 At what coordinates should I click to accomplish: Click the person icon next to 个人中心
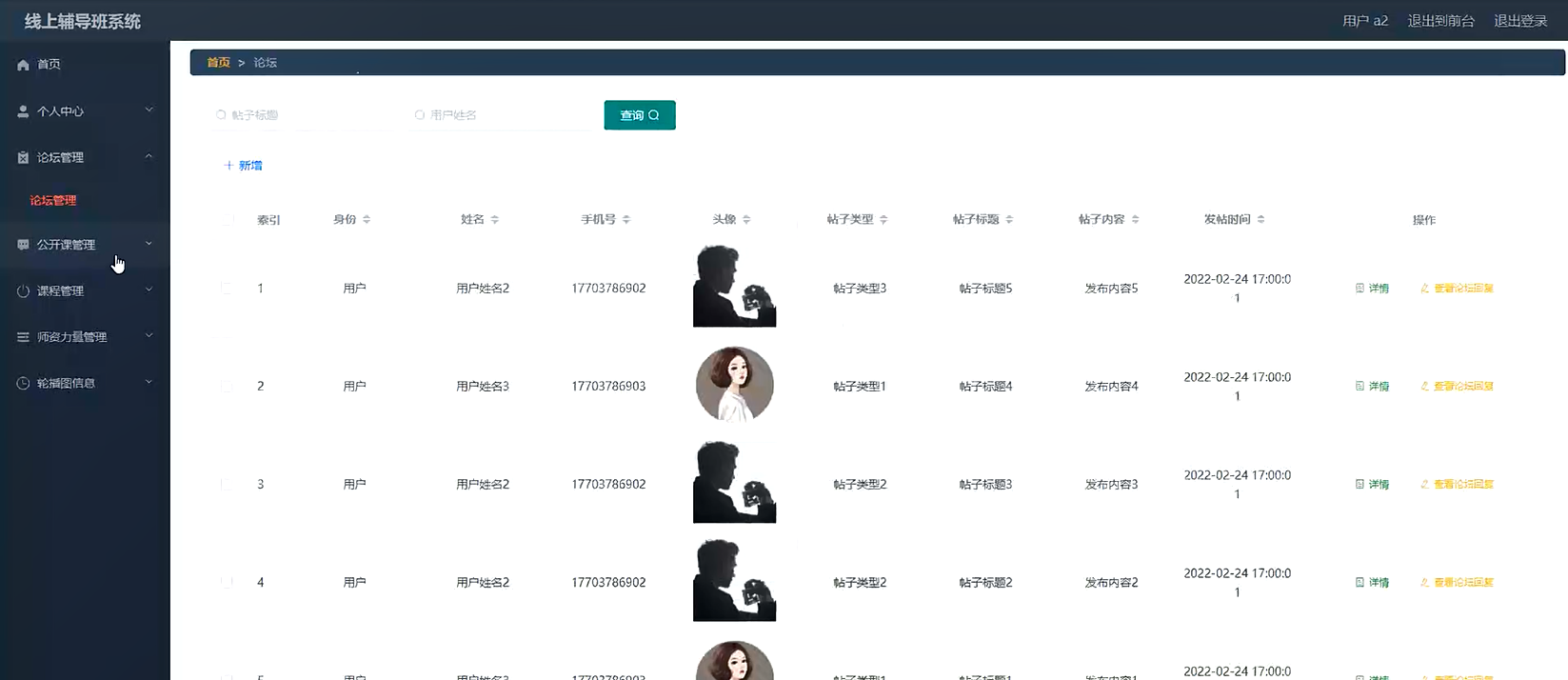click(23, 111)
